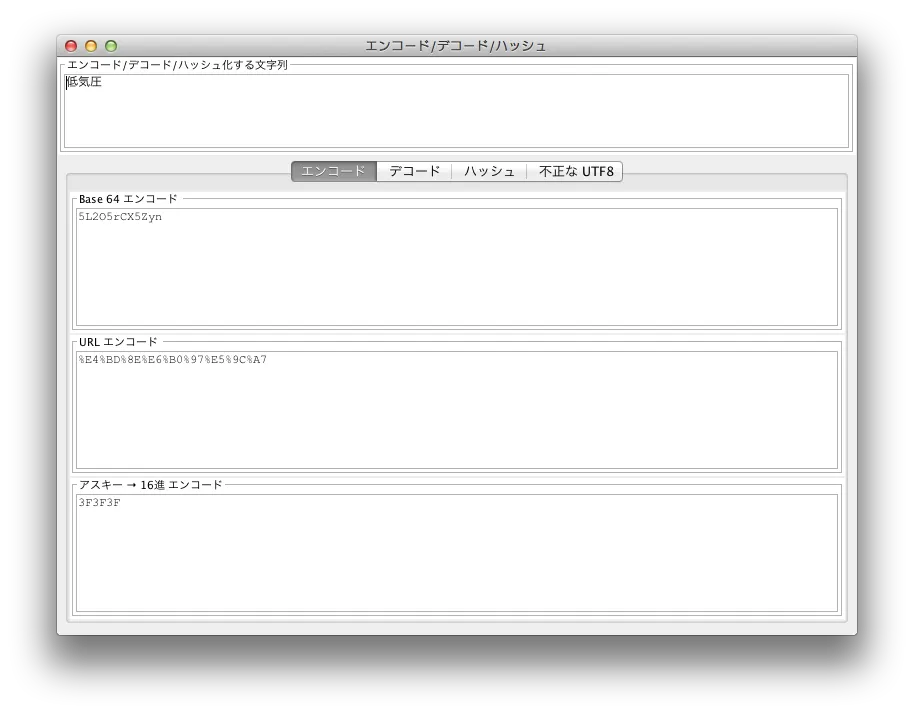Go to the 不正な UTF8 tab
The height and width of the screenshot is (714, 914).
(x=576, y=171)
